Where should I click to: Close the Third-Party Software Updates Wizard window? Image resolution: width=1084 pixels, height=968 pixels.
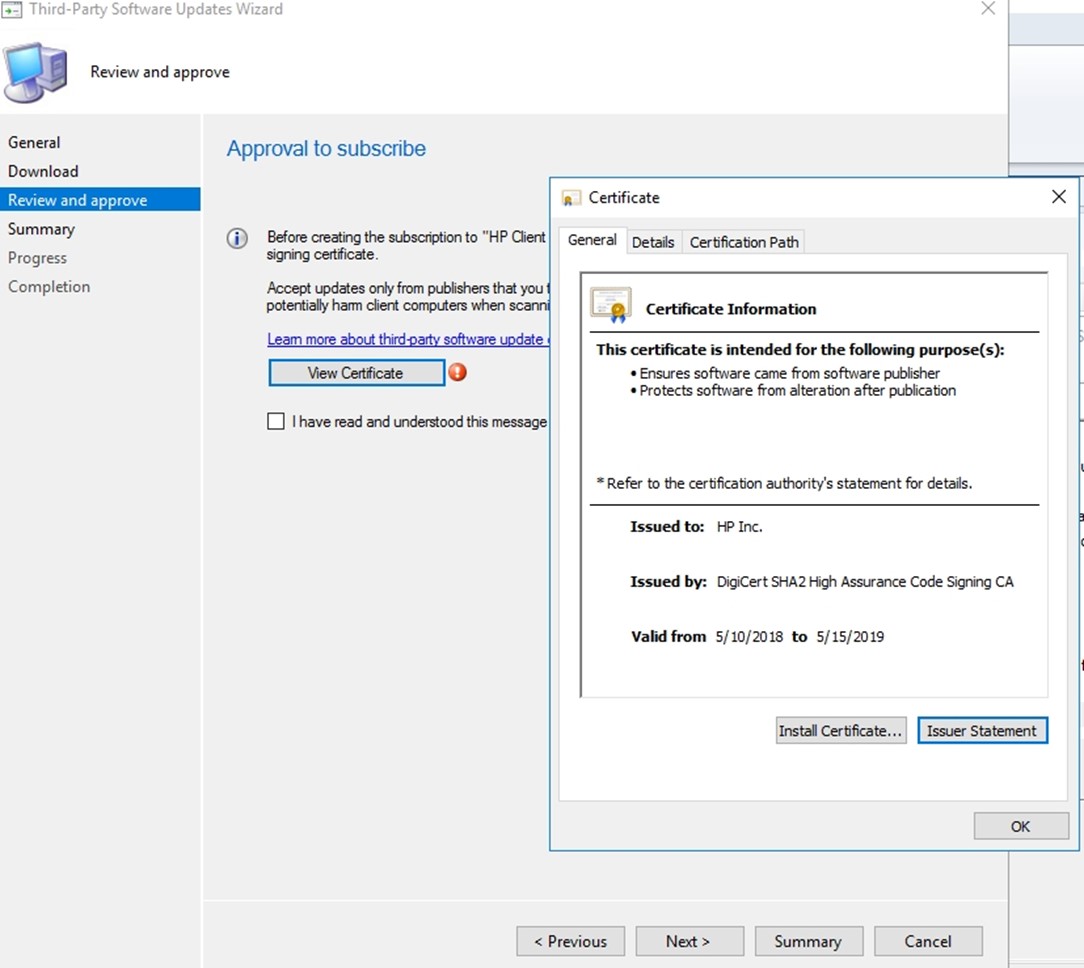point(988,8)
